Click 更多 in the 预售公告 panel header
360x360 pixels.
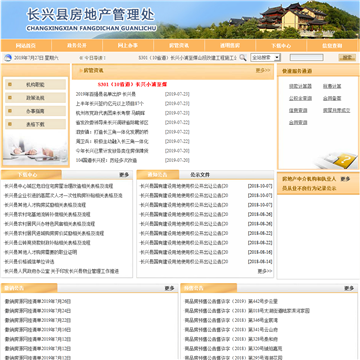click(x=349, y=288)
